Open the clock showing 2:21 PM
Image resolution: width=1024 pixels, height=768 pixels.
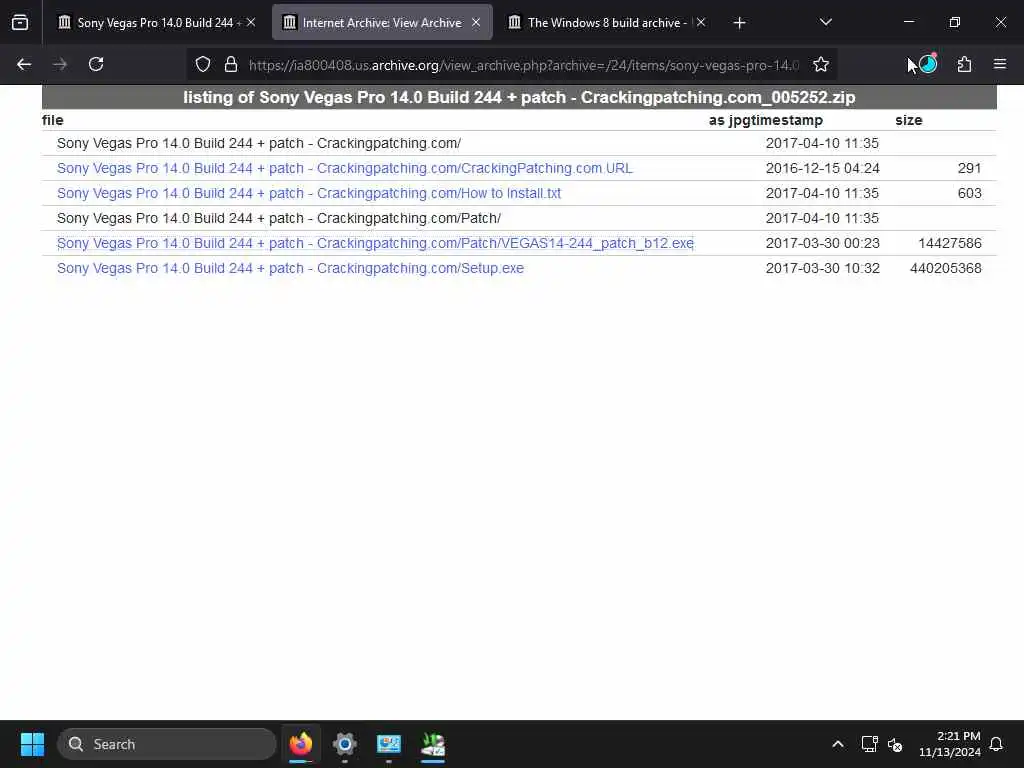(950, 744)
